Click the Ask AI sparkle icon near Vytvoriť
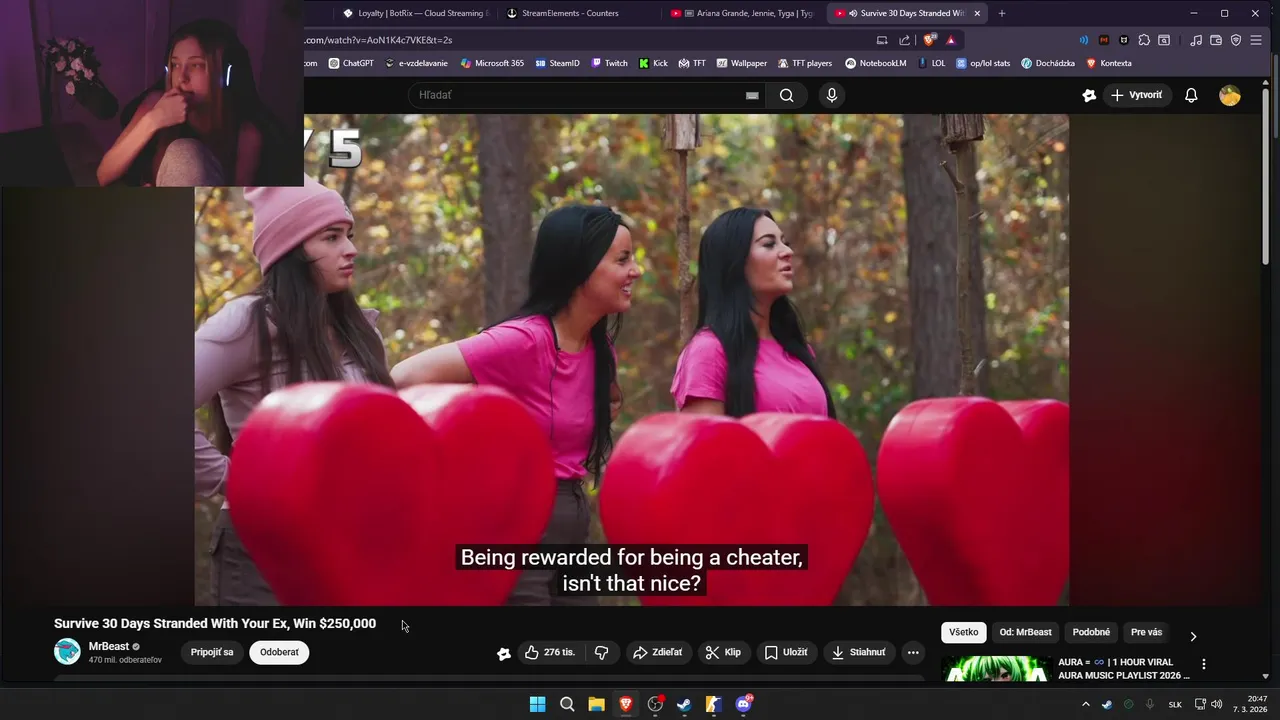Image resolution: width=1280 pixels, height=720 pixels. [x=1089, y=95]
